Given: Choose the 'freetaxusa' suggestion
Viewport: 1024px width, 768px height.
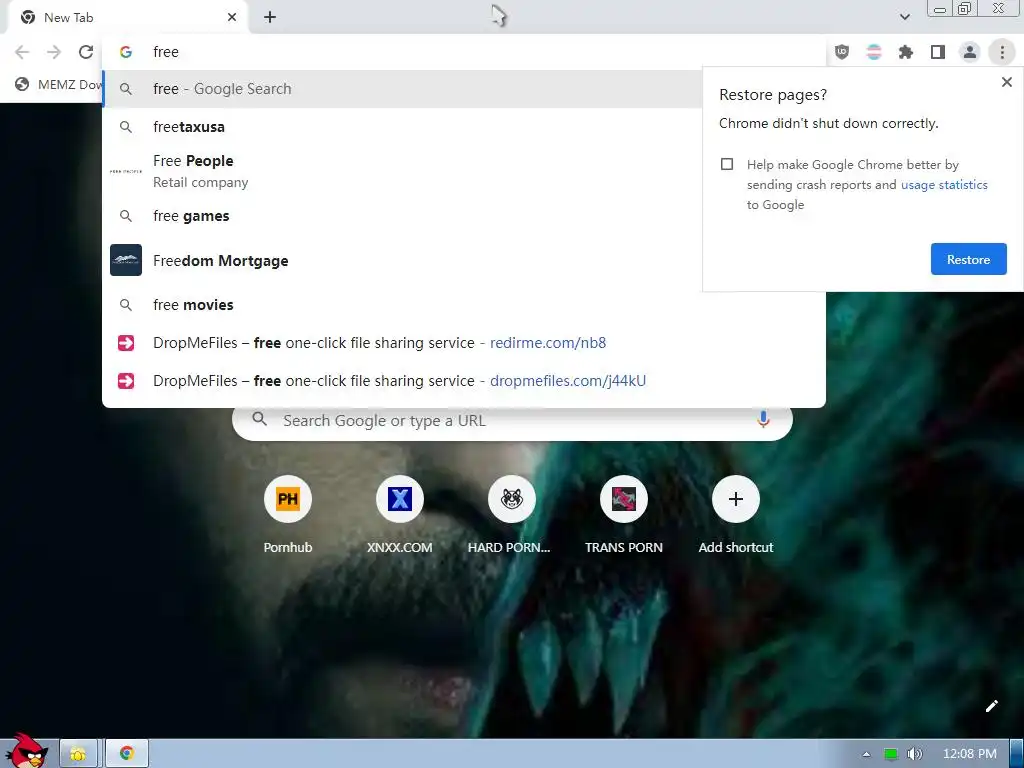Looking at the screenshot, I should point(402,127).
